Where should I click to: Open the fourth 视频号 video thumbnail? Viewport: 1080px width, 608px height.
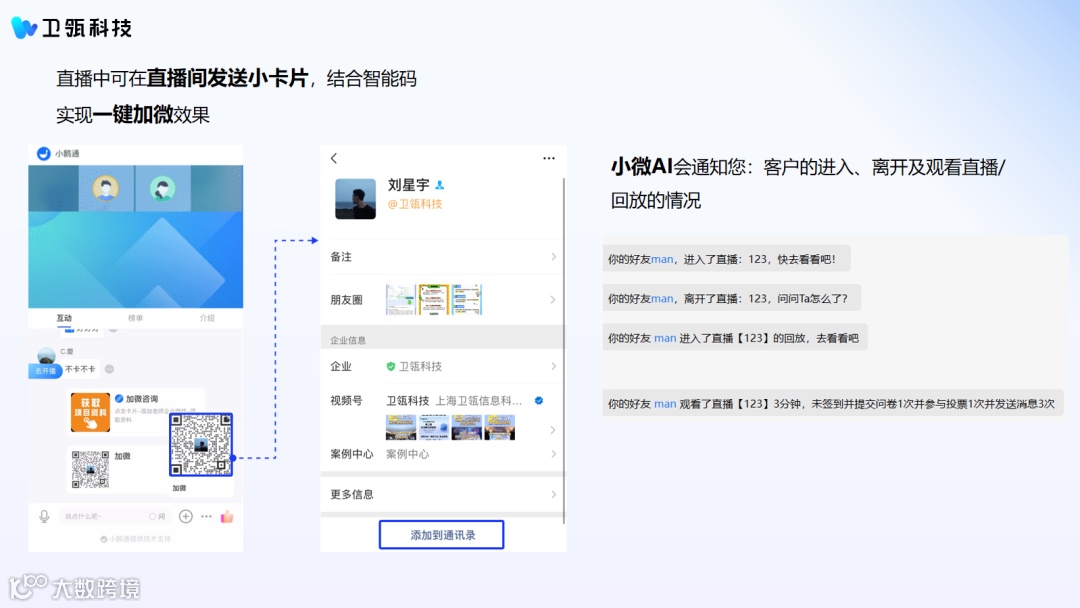499,427
